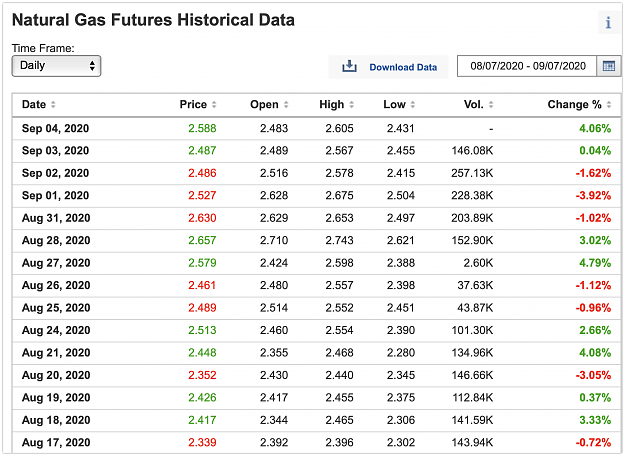Open the Daily time frame dropdown
The image size is (625, 456).
tap(56, 66)
